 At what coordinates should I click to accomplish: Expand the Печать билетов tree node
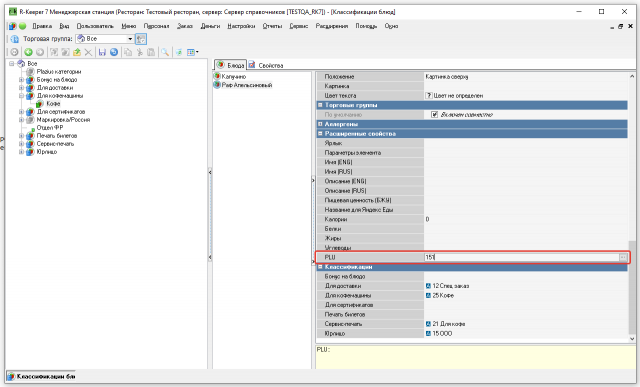click(22, 136)
